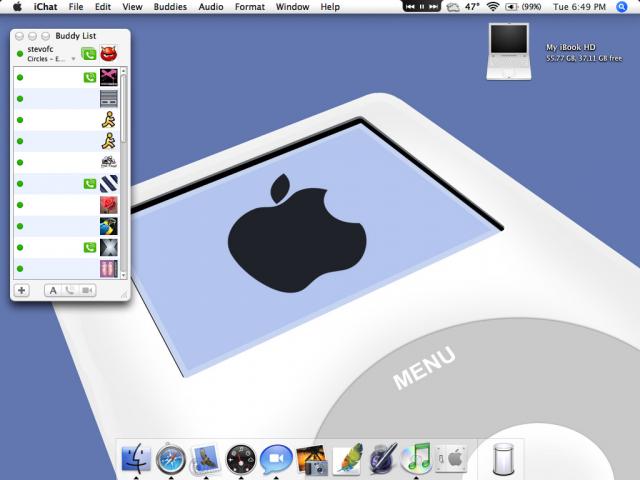Click next track control in menu bar
This screenshot has width=640, height=480.
pos(433,7)
